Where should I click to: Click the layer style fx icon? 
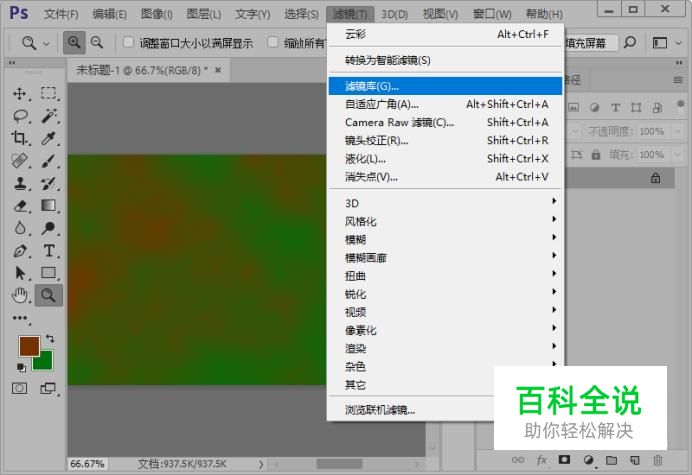coord(542,460)
